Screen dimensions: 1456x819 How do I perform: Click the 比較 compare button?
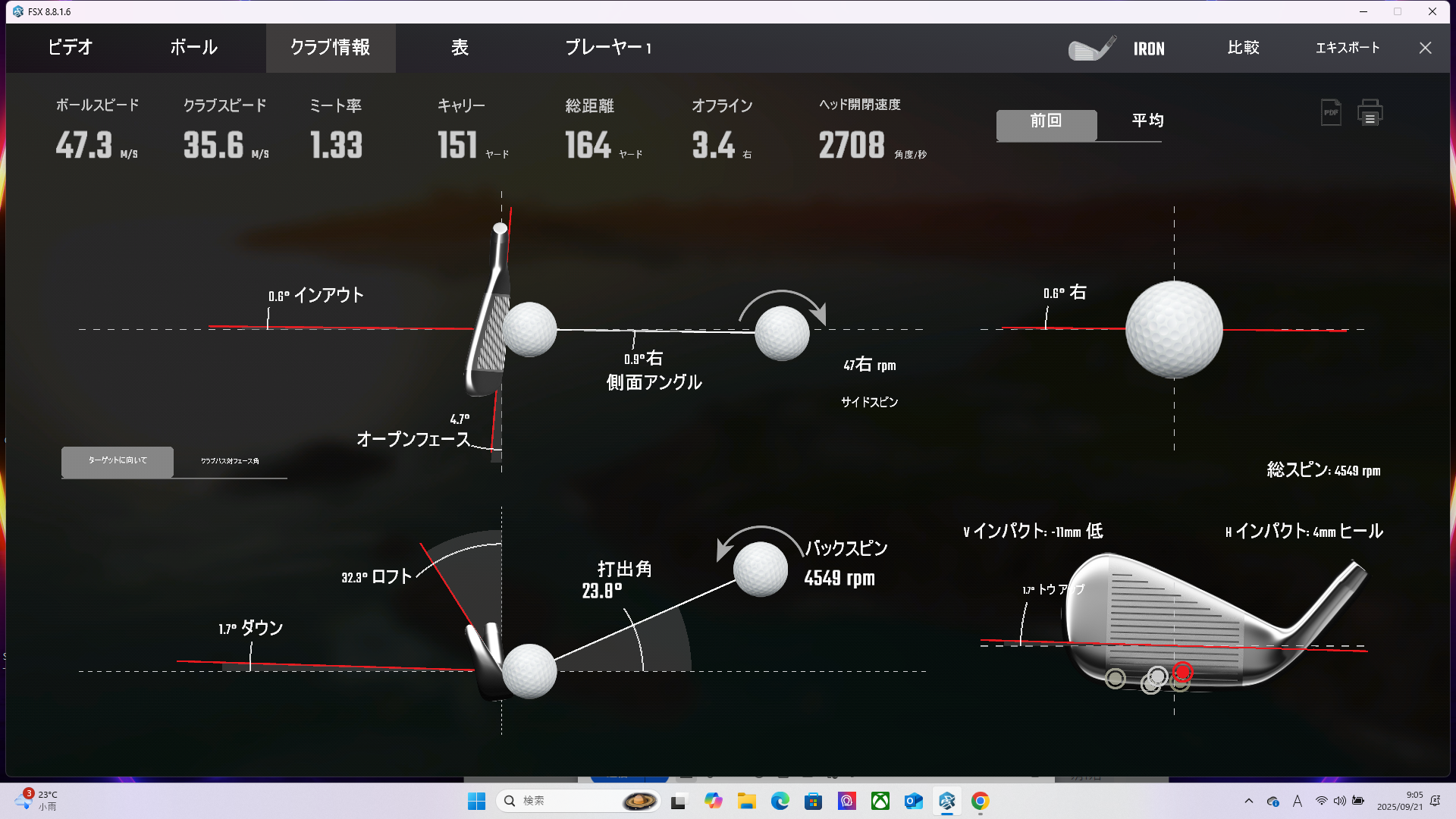[1243, 48]
